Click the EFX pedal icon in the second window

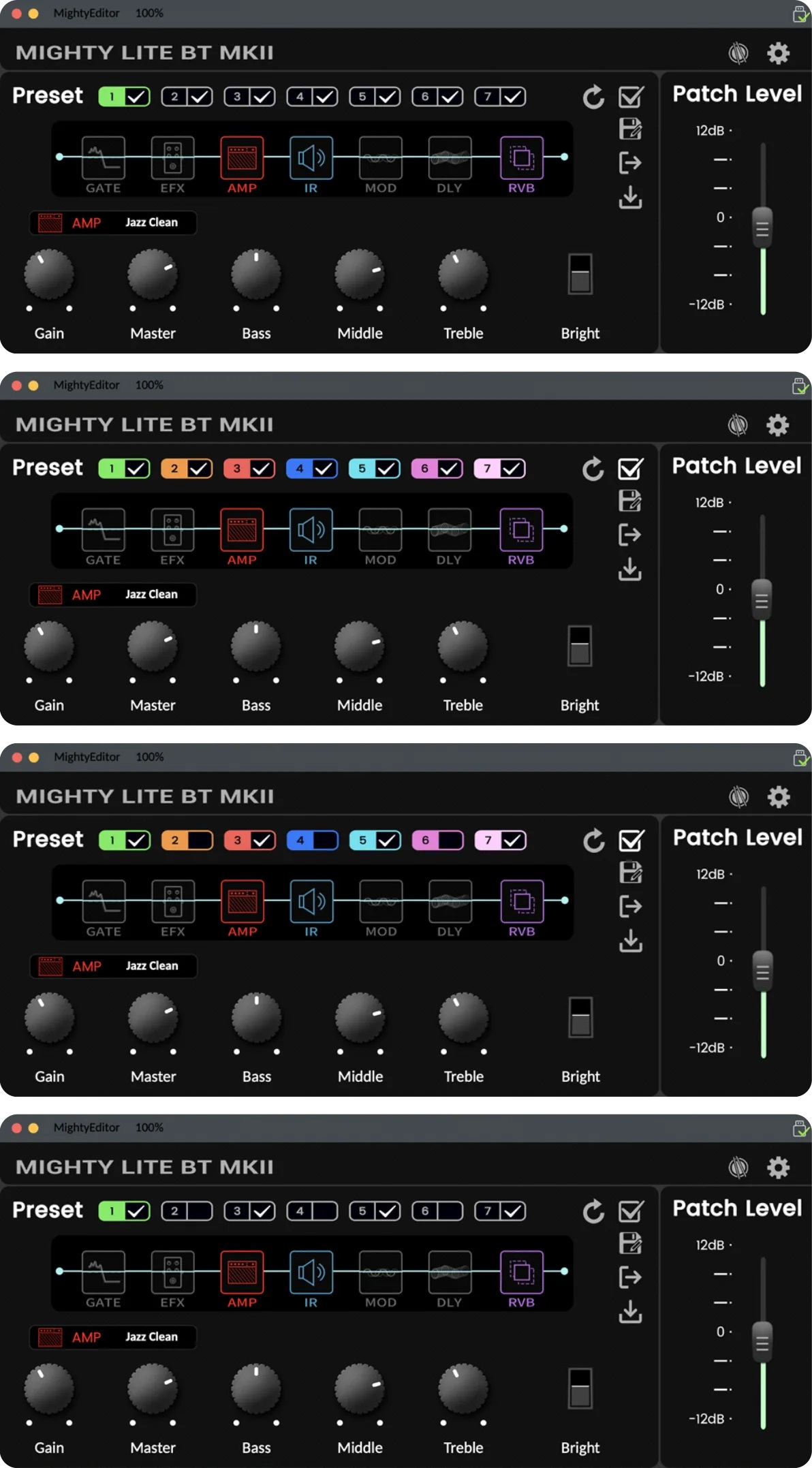172,529
